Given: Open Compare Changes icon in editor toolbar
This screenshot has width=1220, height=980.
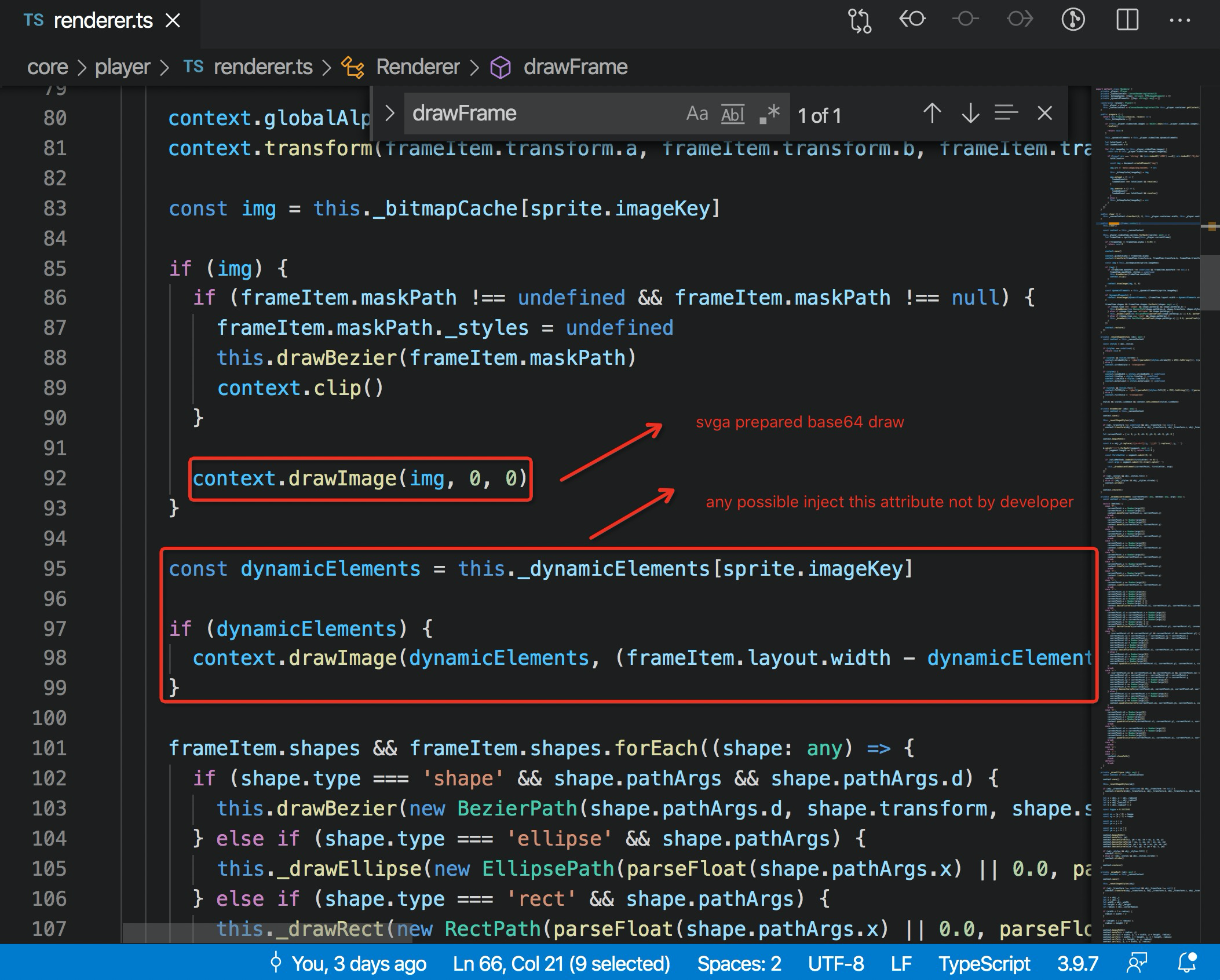Looking at the screenshot, I should pos(860,21).
